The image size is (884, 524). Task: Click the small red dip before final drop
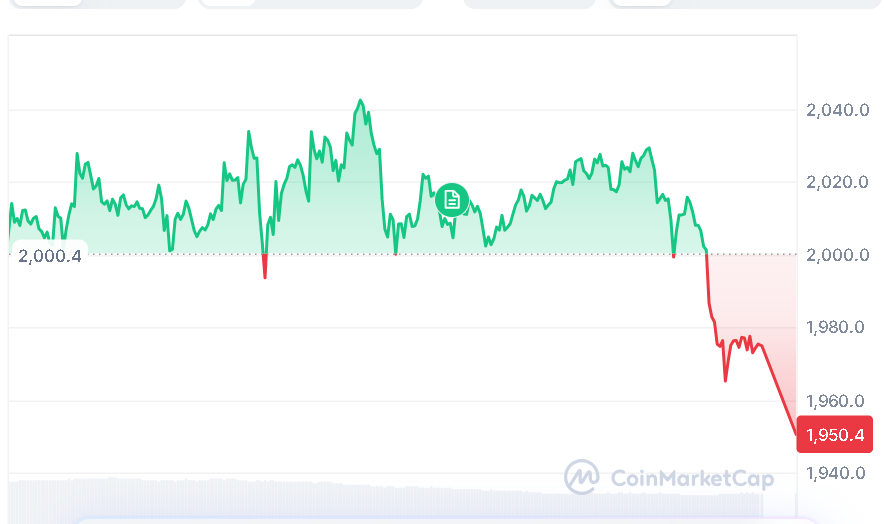click(674, 256)
